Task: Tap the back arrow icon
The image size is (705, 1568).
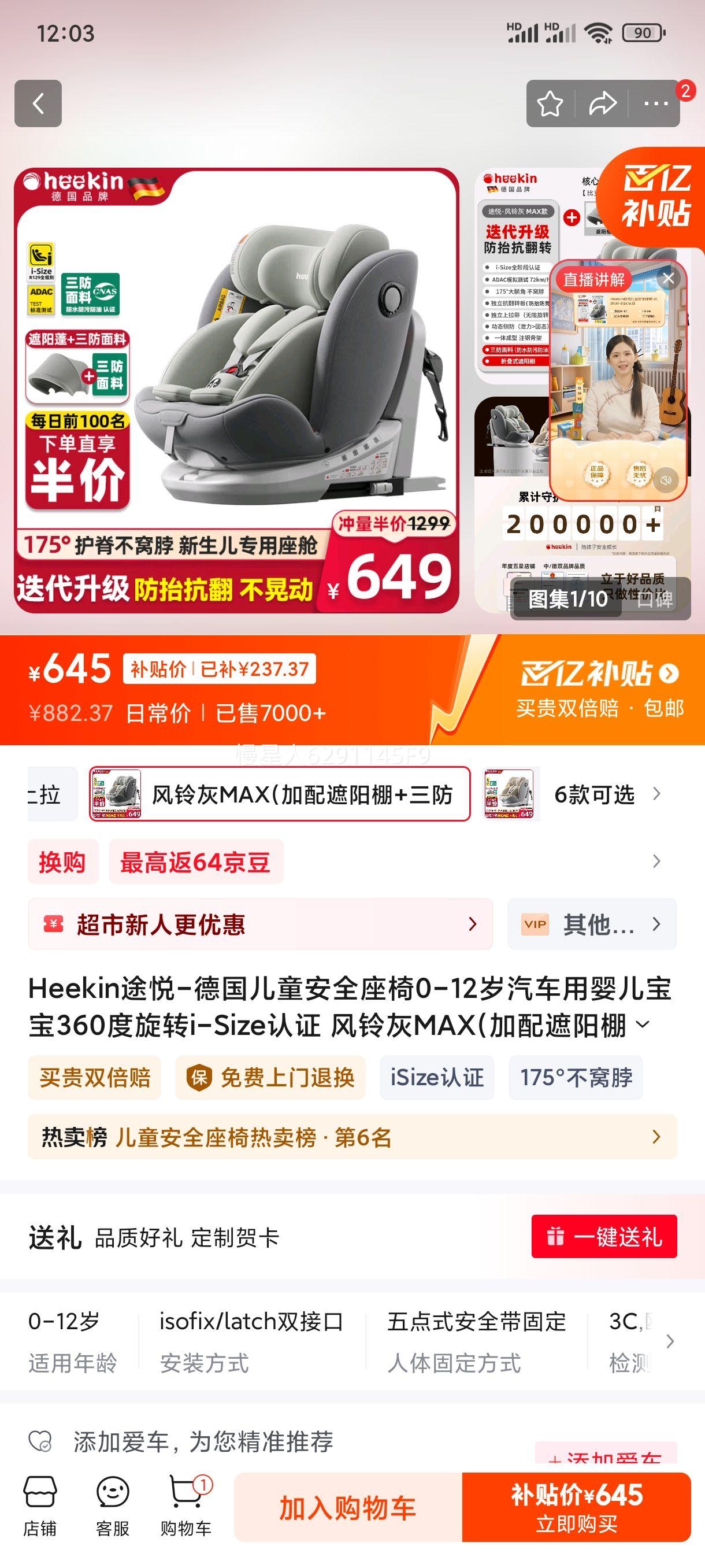Action: (38, 103)
